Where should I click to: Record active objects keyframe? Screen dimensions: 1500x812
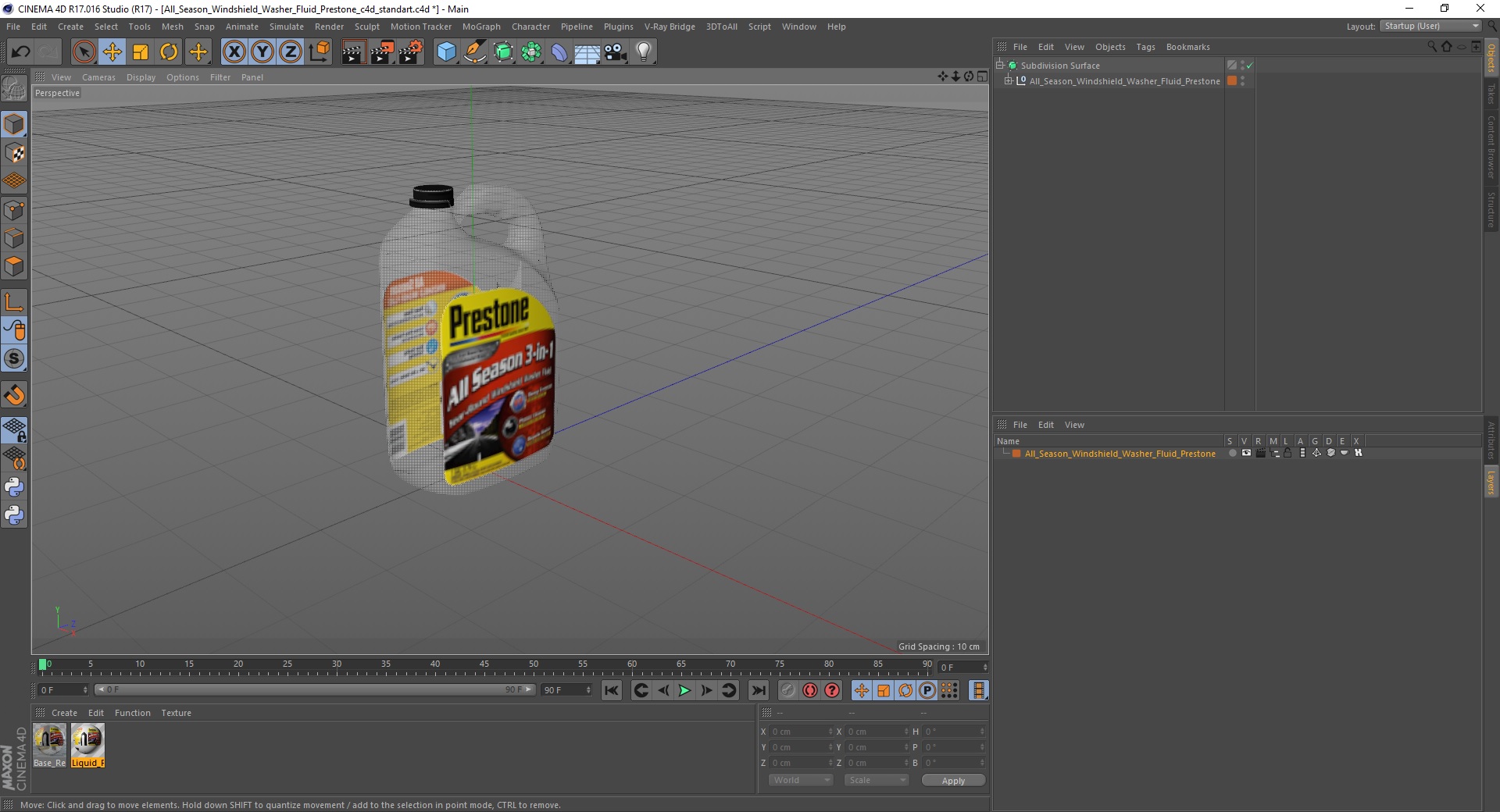coord(787,690)
